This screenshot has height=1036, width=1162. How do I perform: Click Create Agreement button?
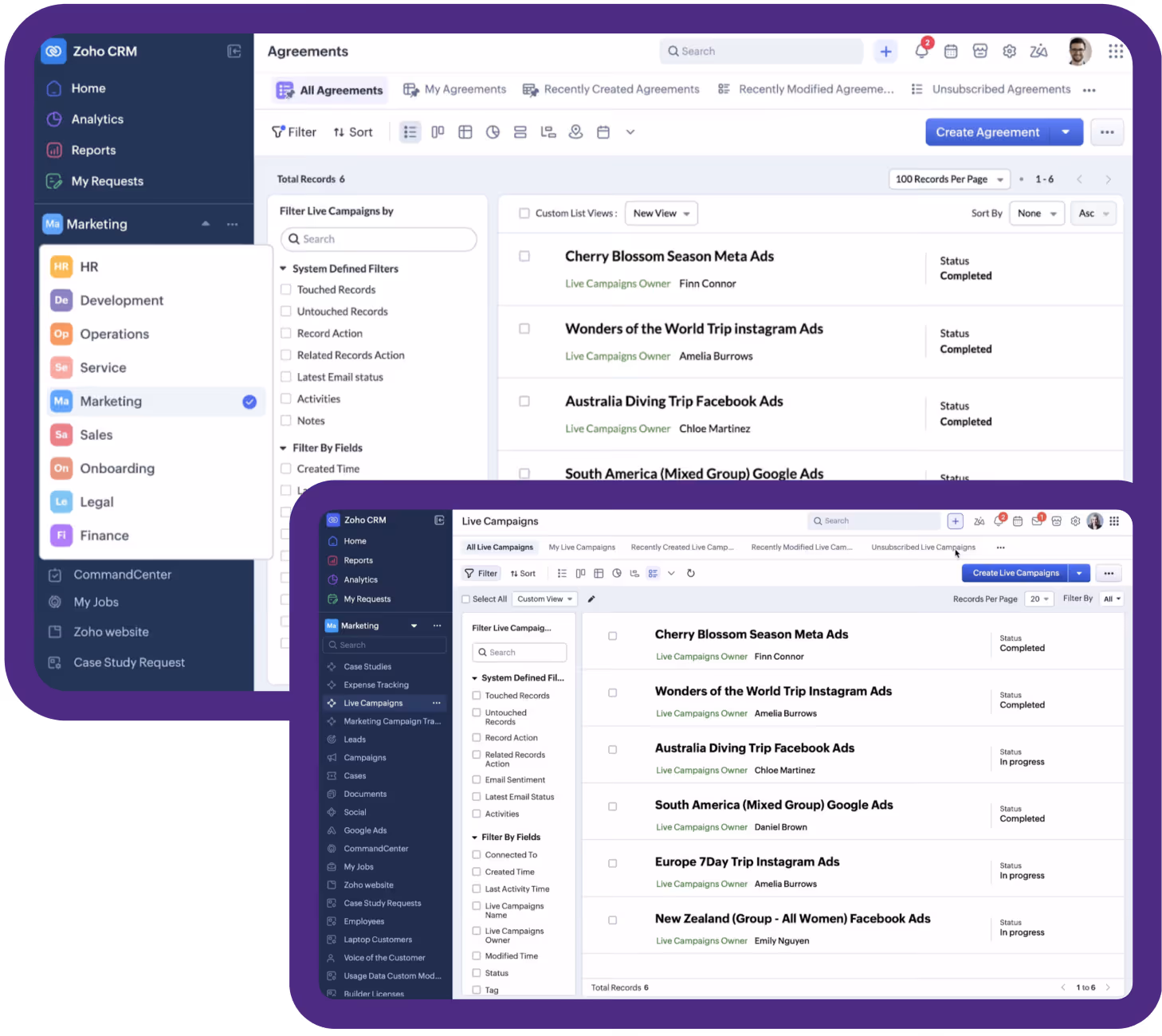tap(987, 132)
